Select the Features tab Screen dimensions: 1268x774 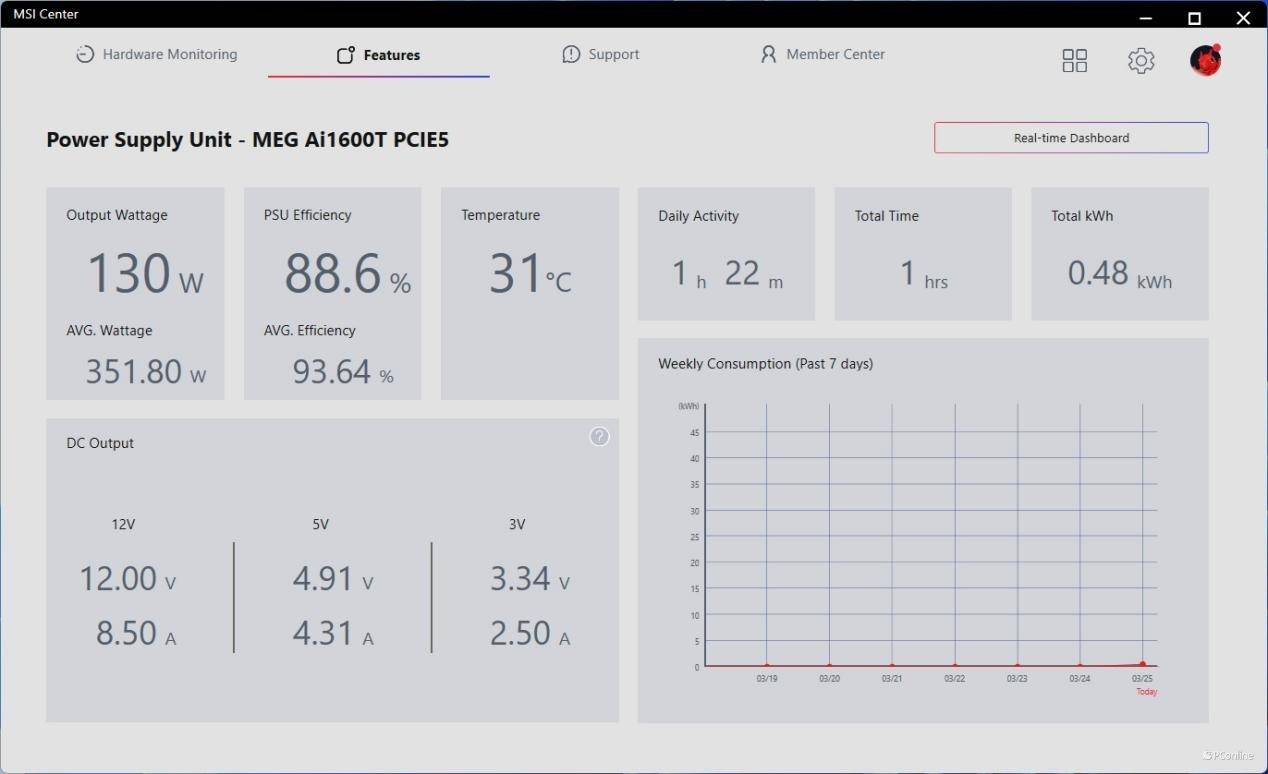pyautogui.click(x=378, y=56)
